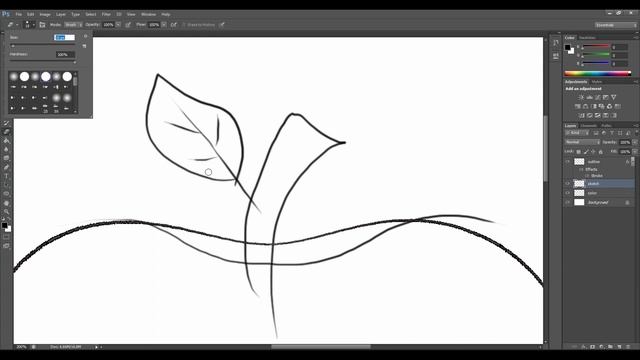Open tool preset picker
The width and height of the screenshot is (640, 360).
pyautogui.click(x=12, y=25)
